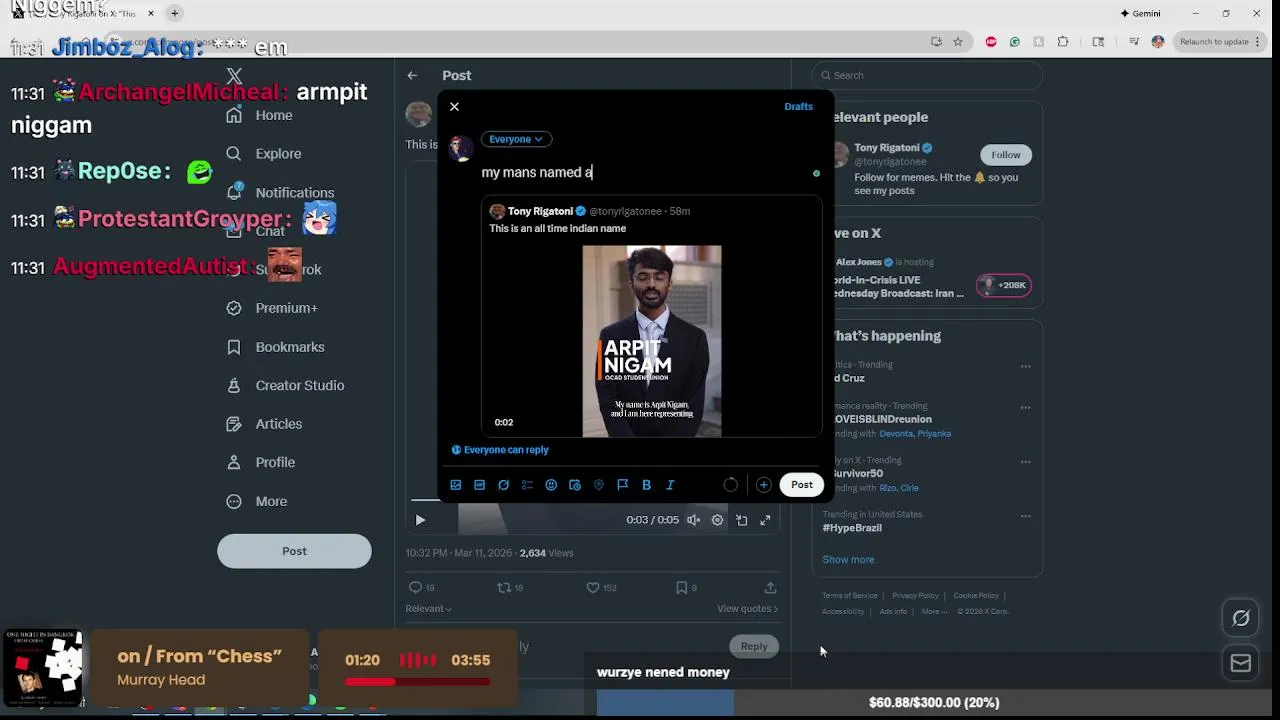Open browser Extensions puzzle icon
Viewport: 1280px width, 720px height.
click(1063, 42)
